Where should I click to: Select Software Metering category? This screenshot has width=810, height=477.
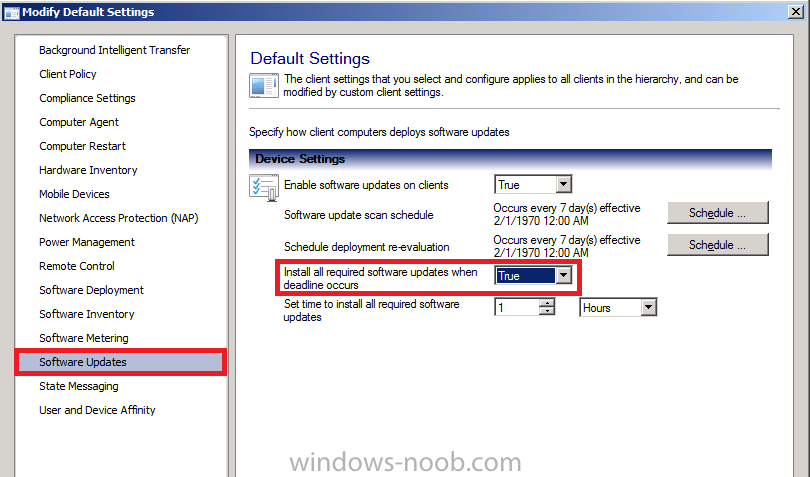(84, 338)
